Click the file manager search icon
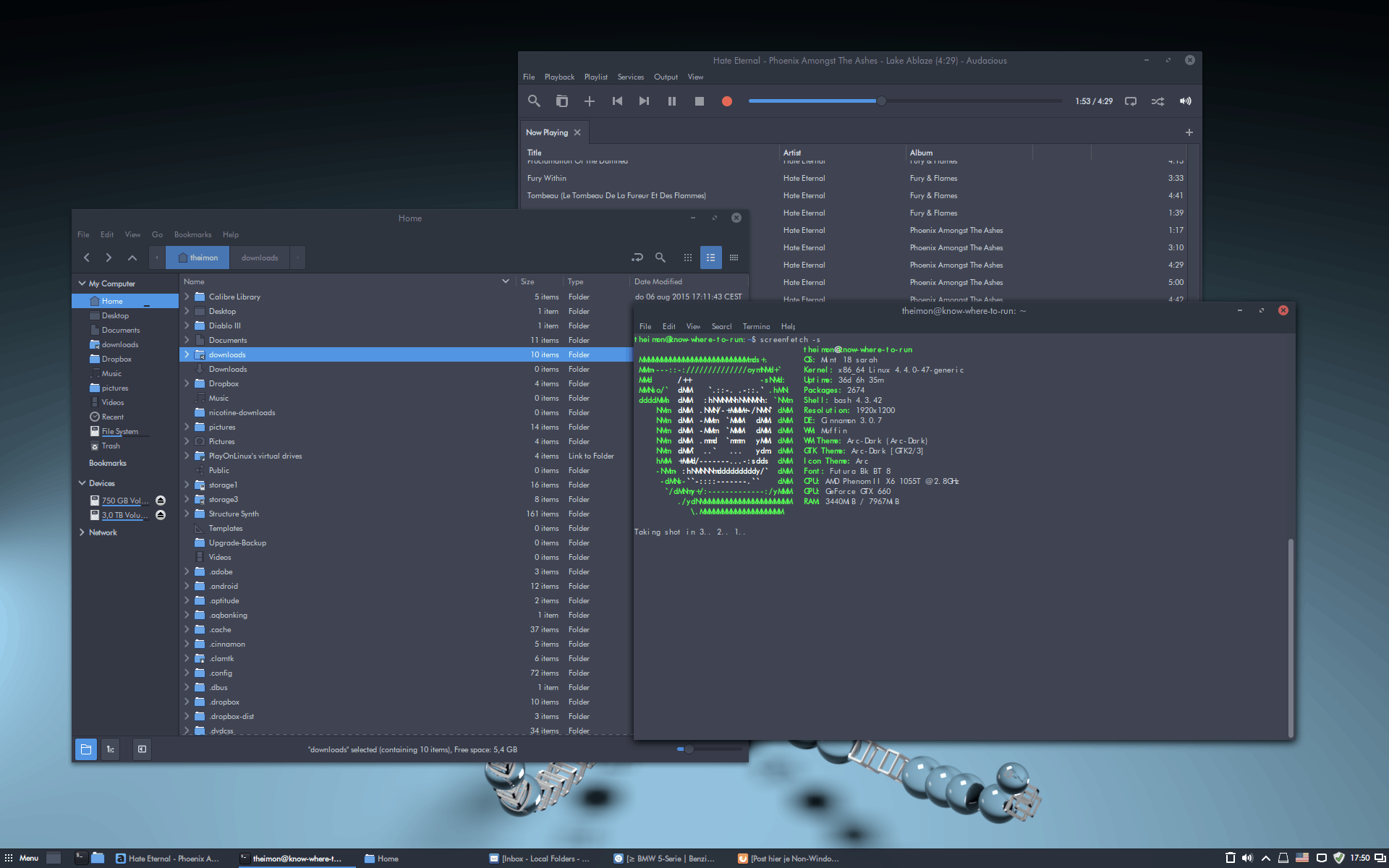The width and height of the screenshot is (1389, 868). [x=660, y=258]
